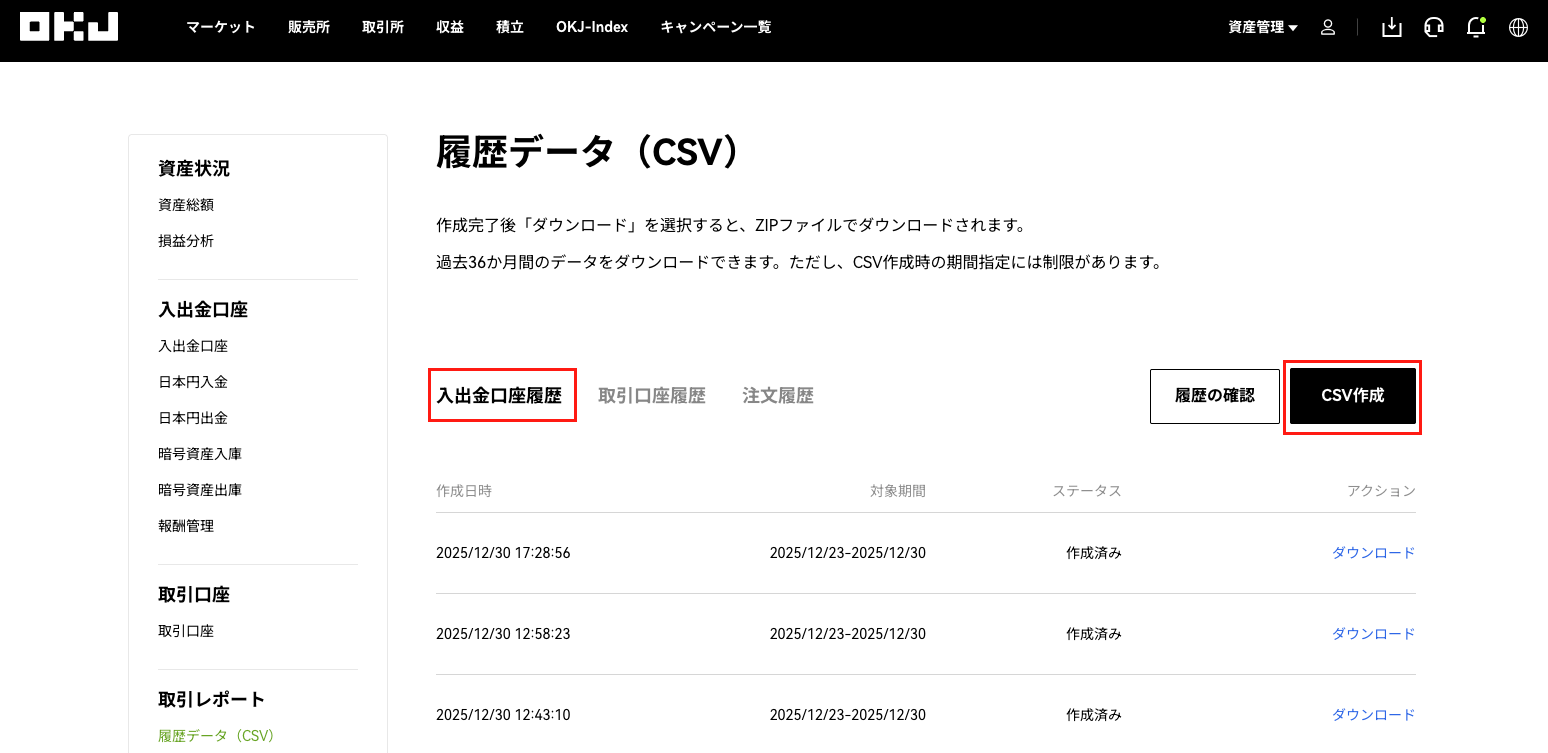Open customer support headset icon
1548x753 pixels.
(1434, 28)
